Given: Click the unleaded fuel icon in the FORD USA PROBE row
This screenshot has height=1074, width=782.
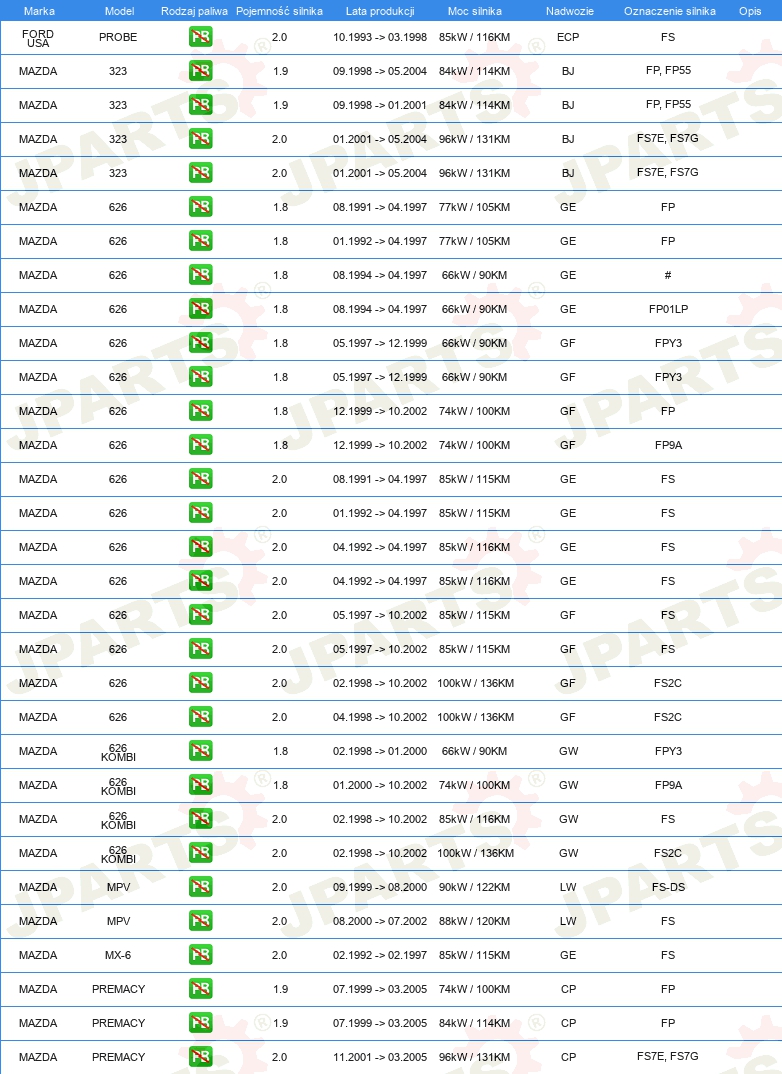Looking at the screenshot, I should point(201,37).
